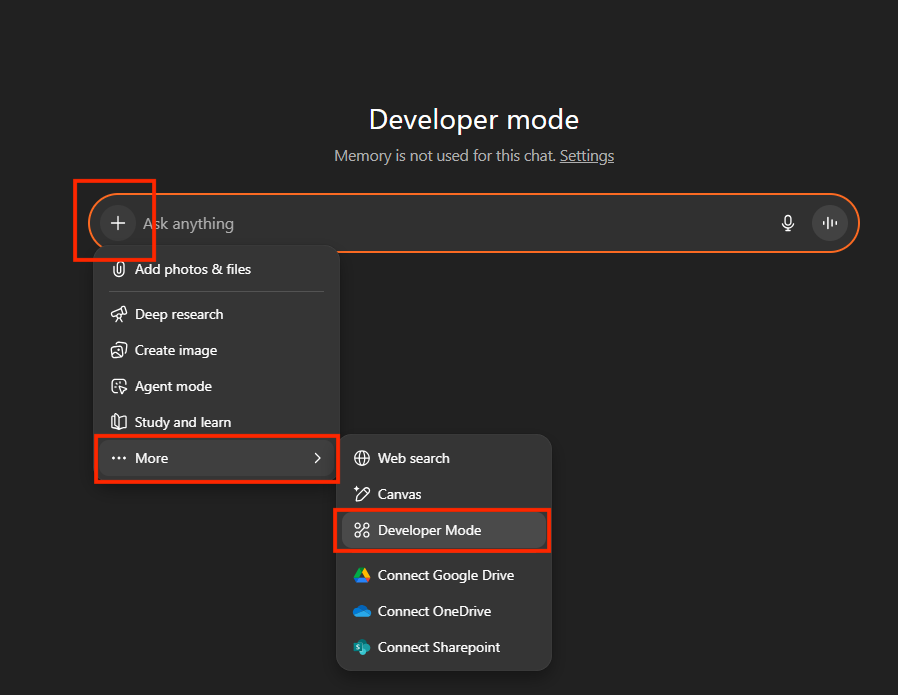Expand the More submenu chevron arrow
The image size is (898, 695).
tap(317, 458)
